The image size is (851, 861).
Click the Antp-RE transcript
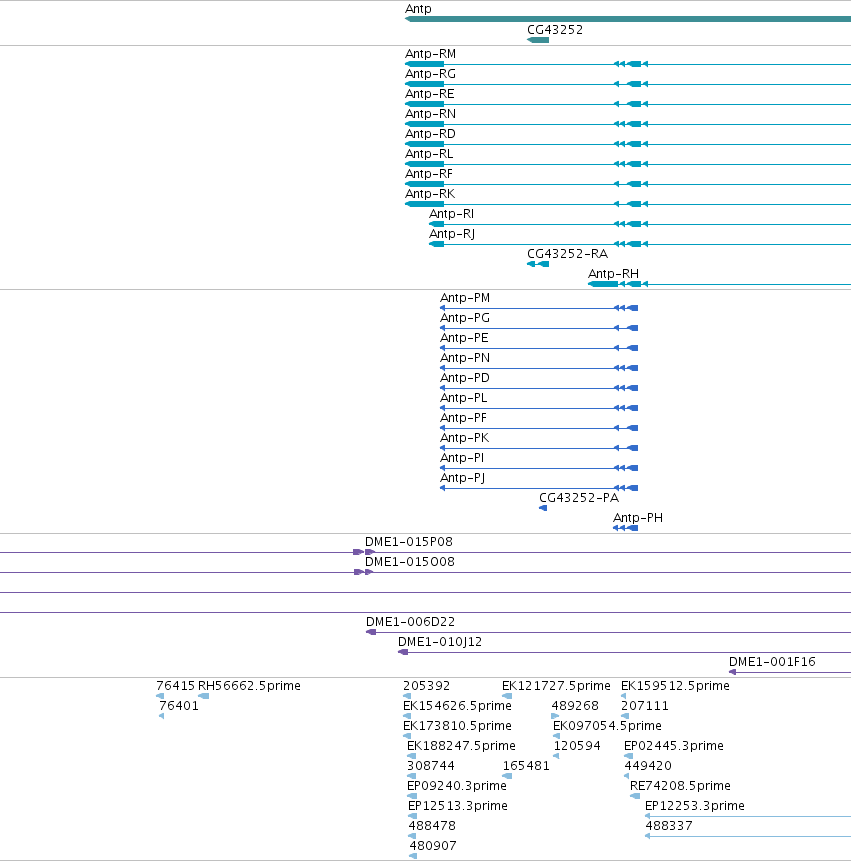628,104
